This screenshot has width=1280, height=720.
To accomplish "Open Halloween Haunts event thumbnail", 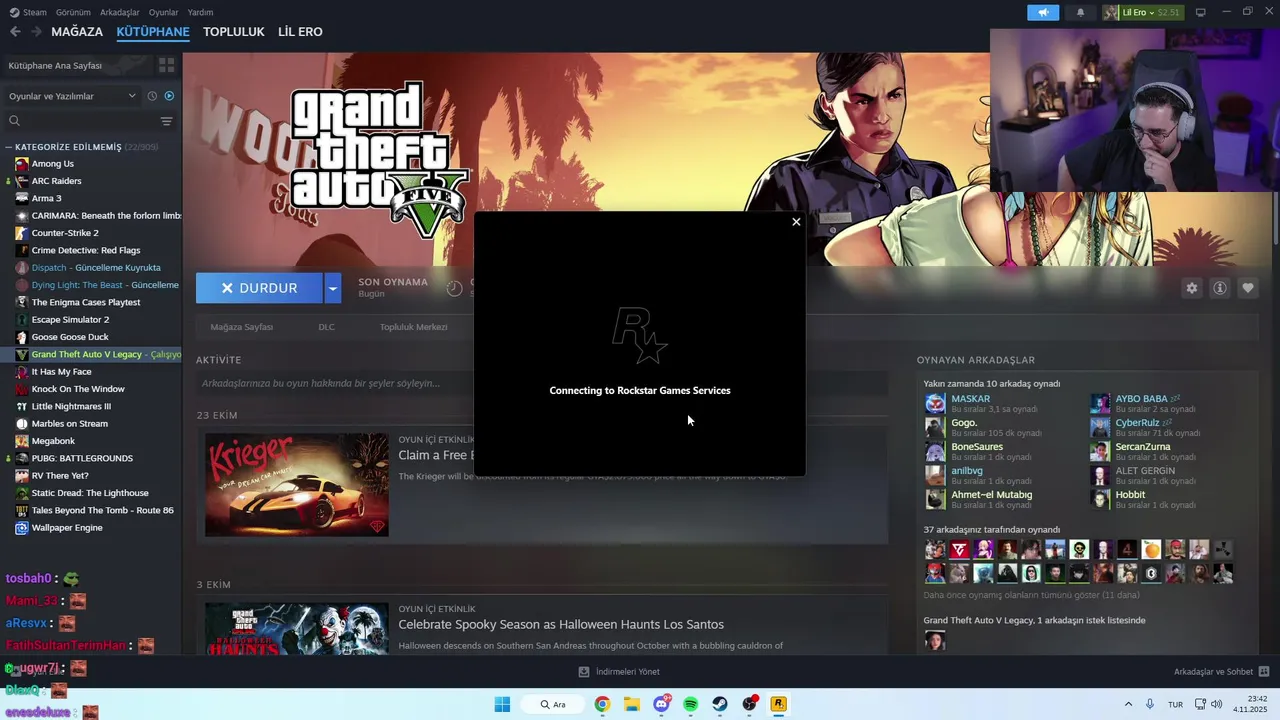I will [x=297, y=628].
